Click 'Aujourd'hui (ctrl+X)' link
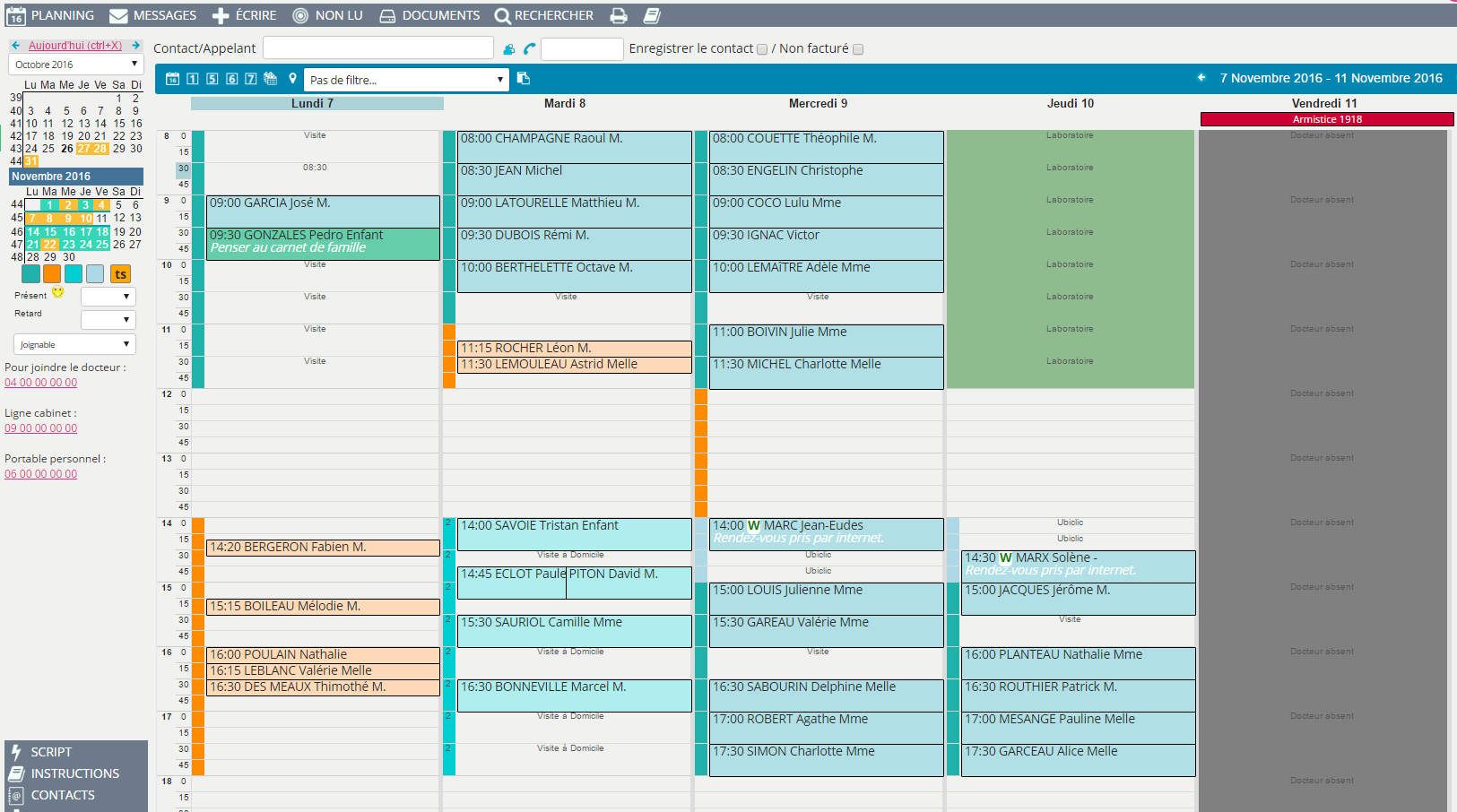The height and width of the screenshot is (812, 1457). (75, 46)
